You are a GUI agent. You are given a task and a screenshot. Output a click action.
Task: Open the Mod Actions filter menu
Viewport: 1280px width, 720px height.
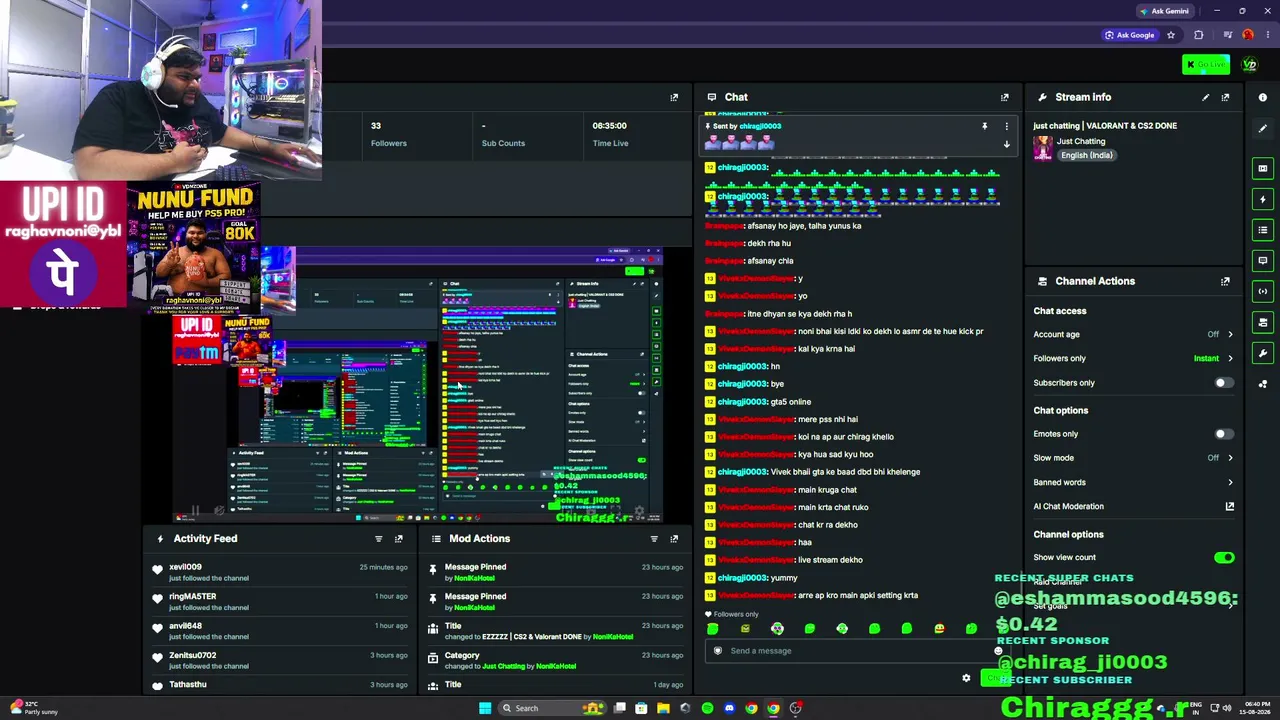coord(654,539)
